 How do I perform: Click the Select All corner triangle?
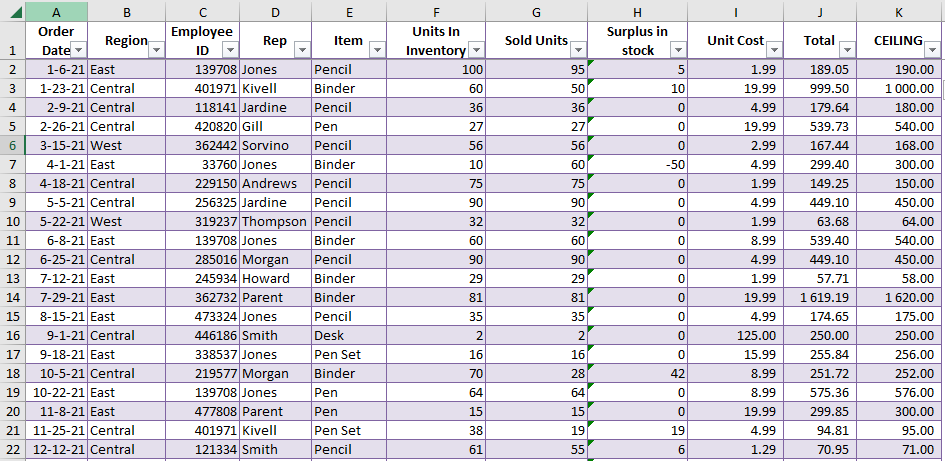click(15, 12)
